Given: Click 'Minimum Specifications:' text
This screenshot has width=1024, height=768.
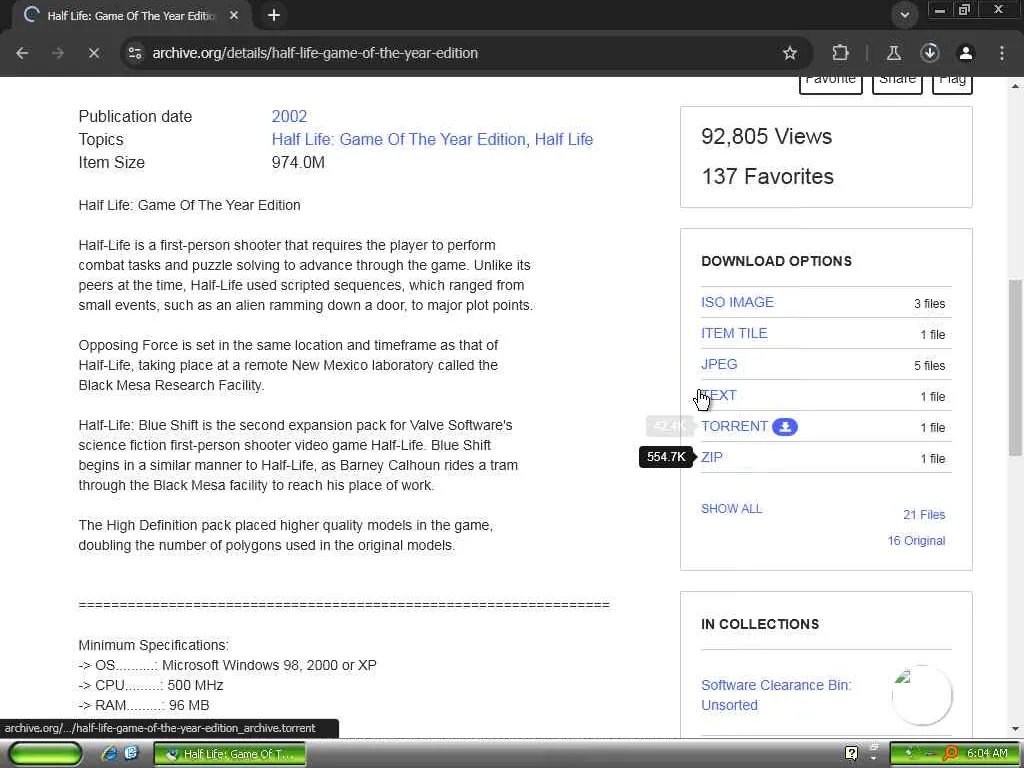Looking at the screenshot, I should (153, 645).
